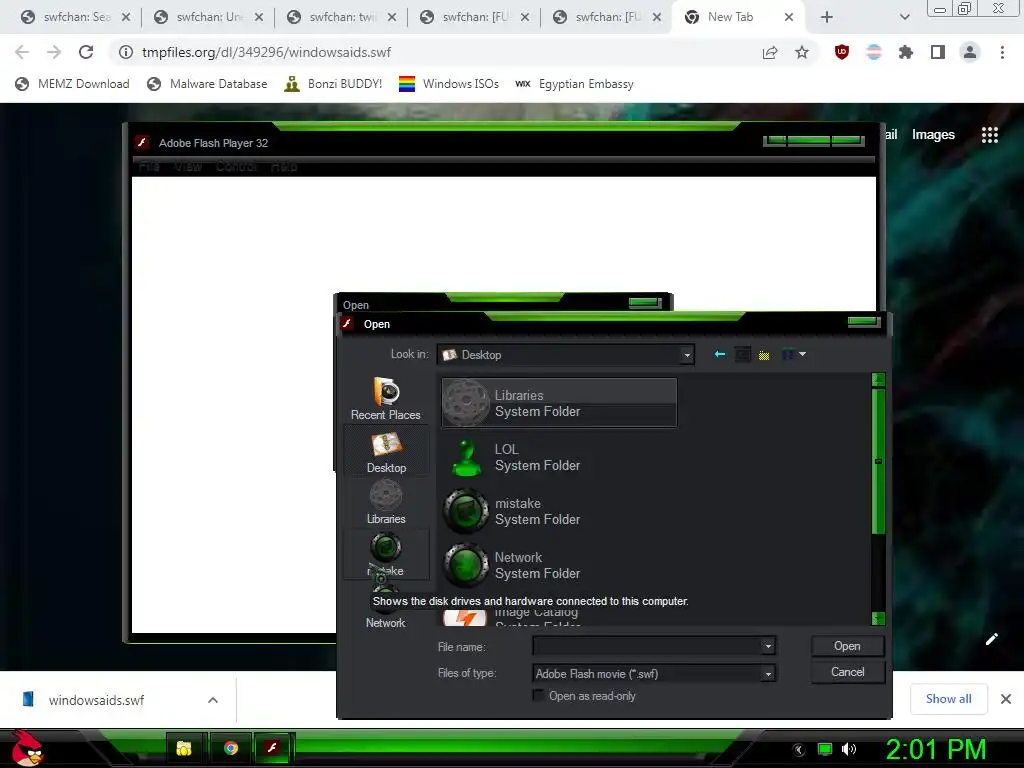
Task: Toggle the Chrome side panel icon
Action: 938,52
